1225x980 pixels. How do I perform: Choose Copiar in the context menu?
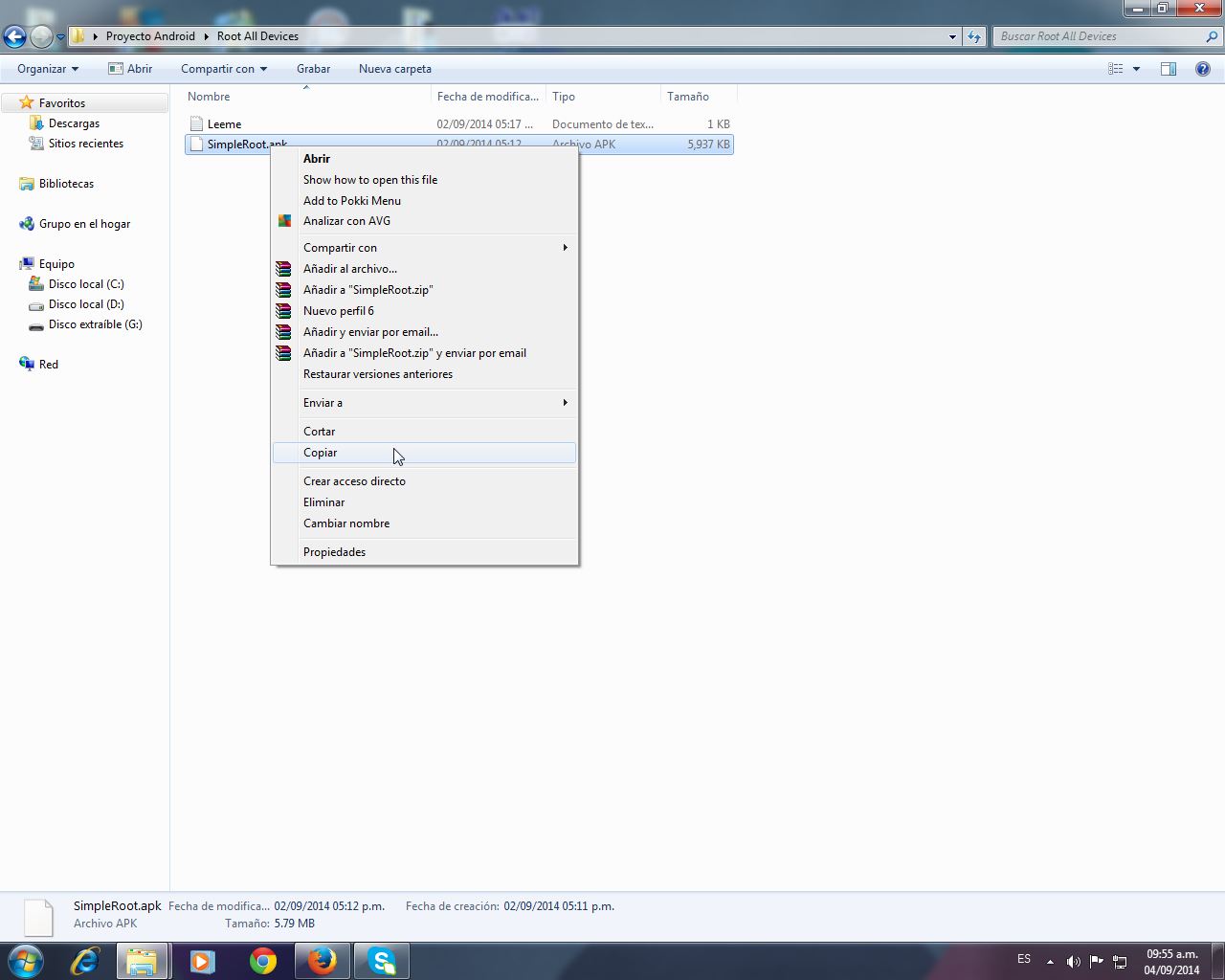[x=321, y=453]
